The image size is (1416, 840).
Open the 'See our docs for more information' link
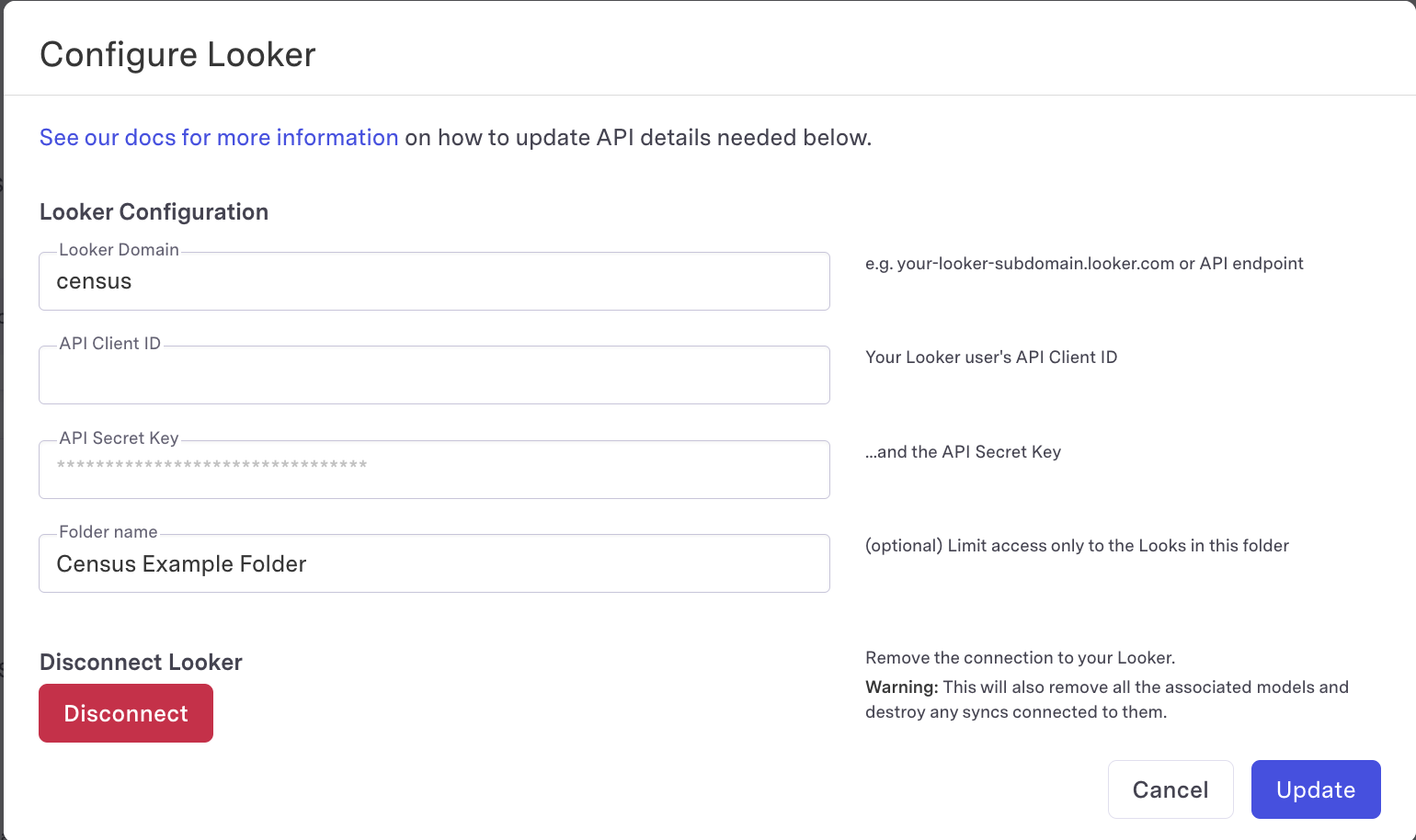[x=219, y=138]
